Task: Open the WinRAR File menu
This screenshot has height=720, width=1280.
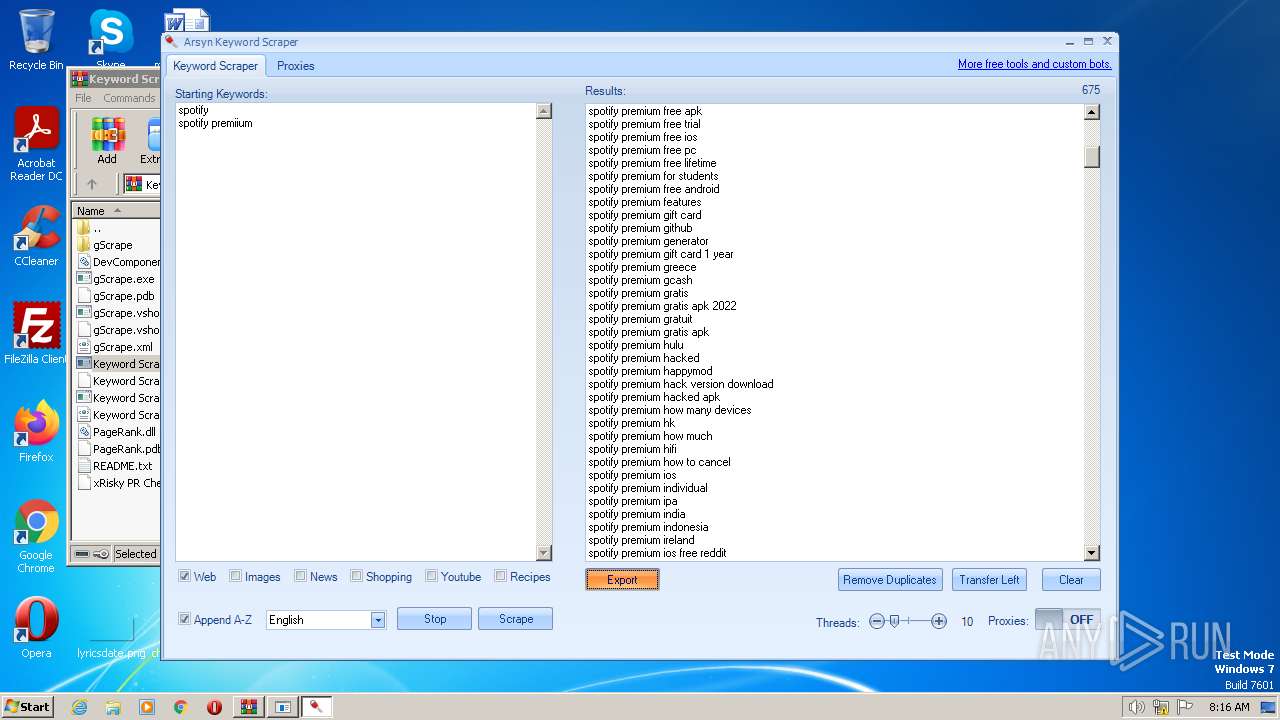Action: click(83, 98)
